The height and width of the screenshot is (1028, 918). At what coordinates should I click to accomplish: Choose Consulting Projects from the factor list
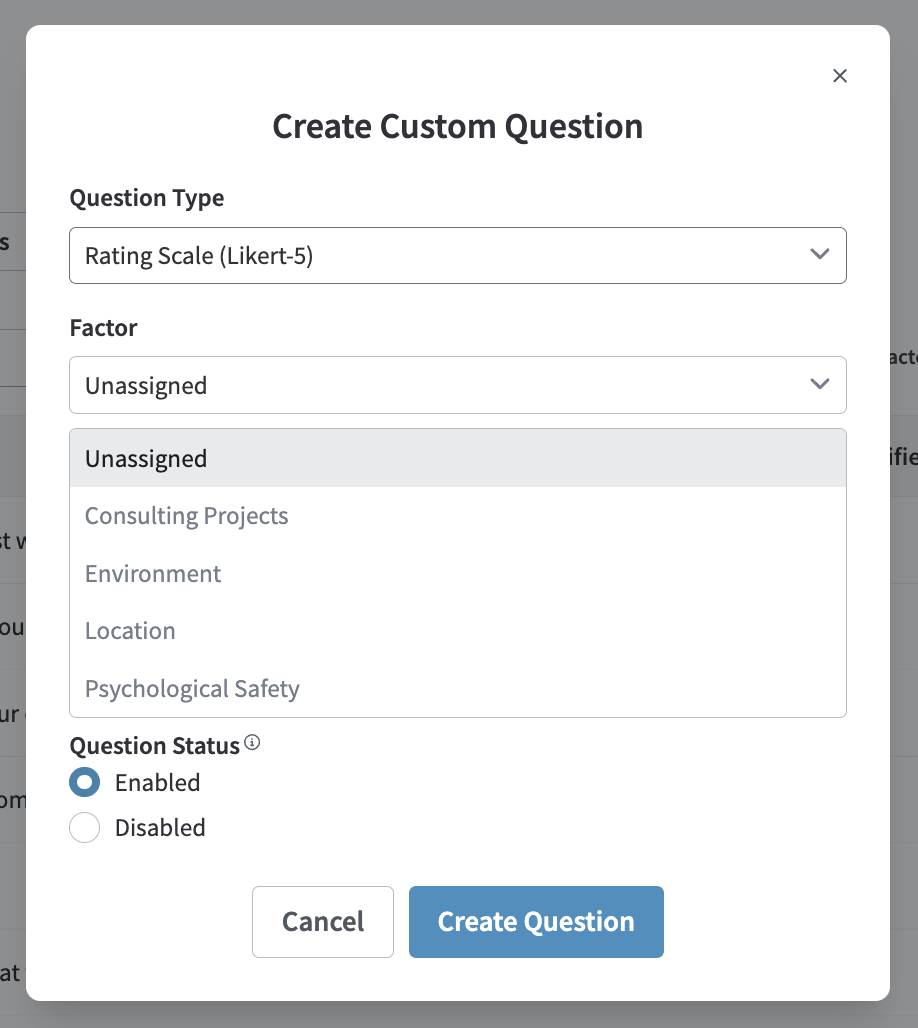point(457,516)
